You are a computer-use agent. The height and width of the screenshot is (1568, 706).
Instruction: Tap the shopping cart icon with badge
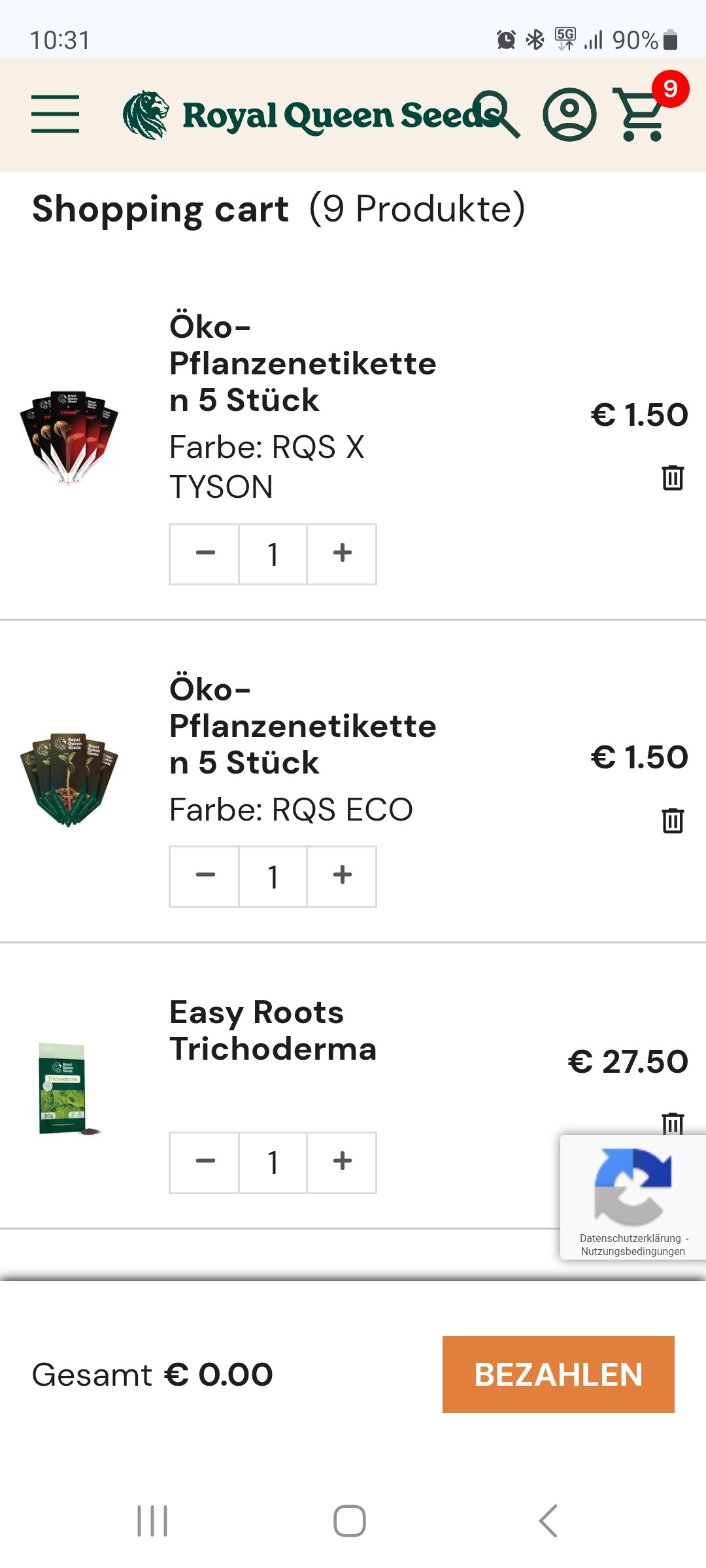tap(641, 115)
